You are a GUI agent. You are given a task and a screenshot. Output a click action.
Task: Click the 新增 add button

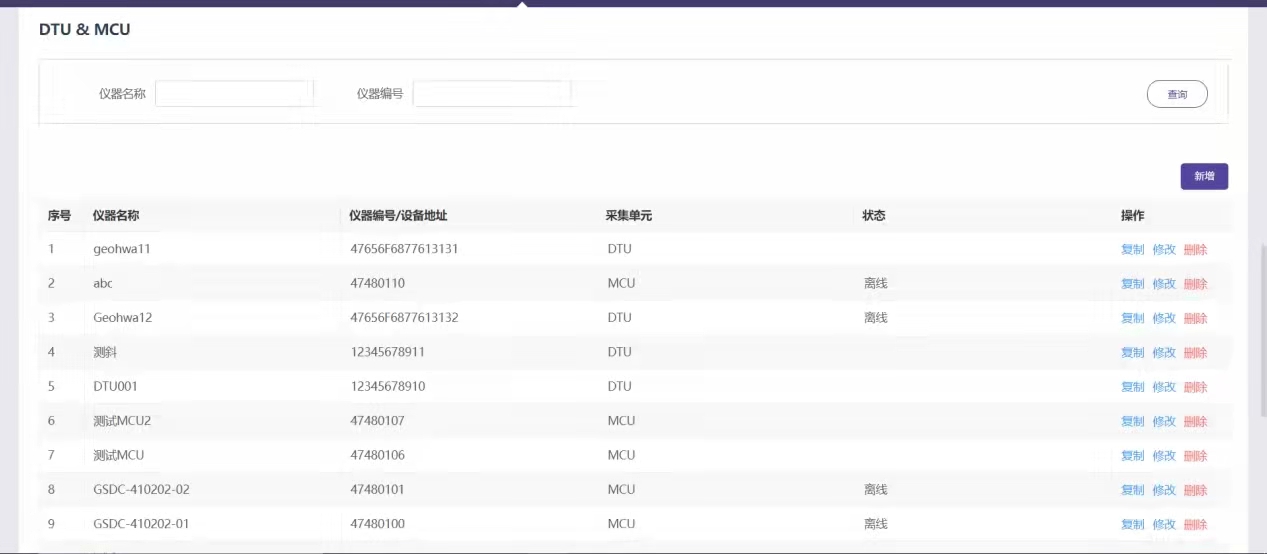click(1203, 176)
